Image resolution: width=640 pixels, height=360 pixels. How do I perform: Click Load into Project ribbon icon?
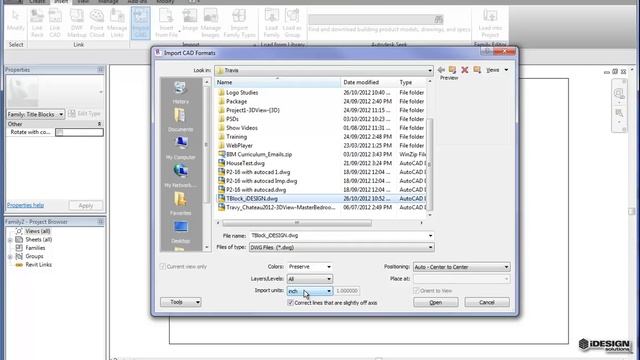[x=490, y=23]
